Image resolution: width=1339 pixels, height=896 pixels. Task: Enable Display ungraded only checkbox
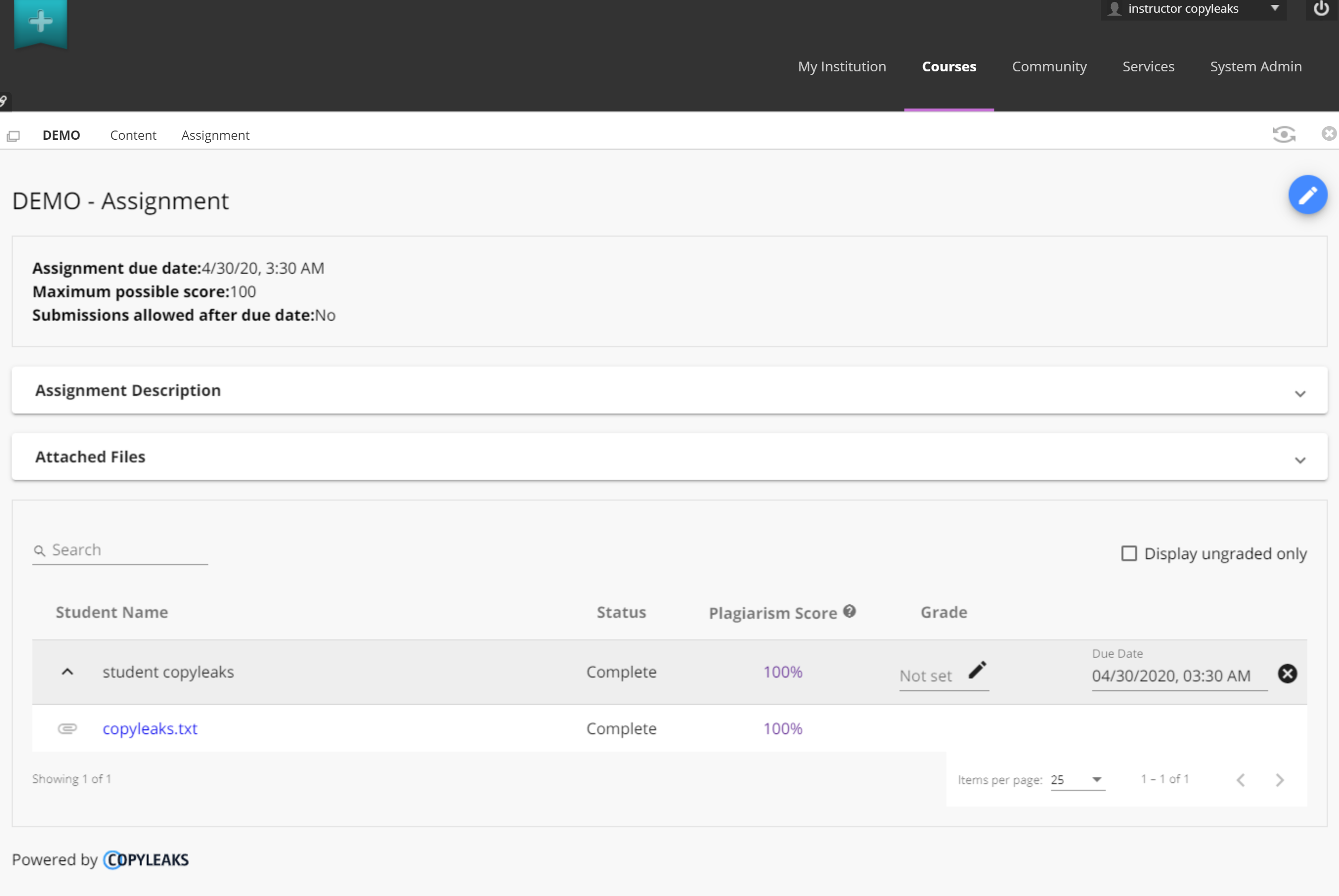coord(1129,553)
